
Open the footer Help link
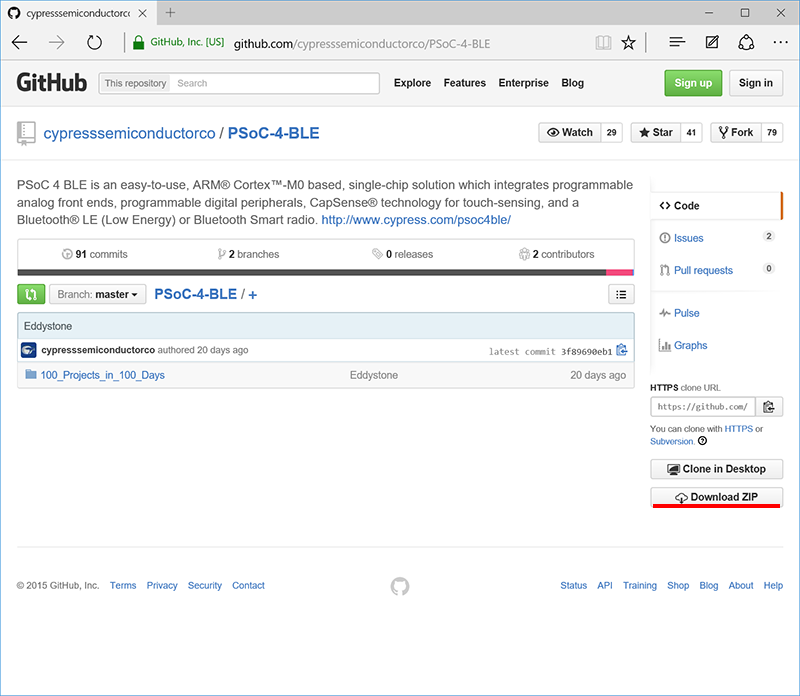pyautogui.click(x=773, y=585)
